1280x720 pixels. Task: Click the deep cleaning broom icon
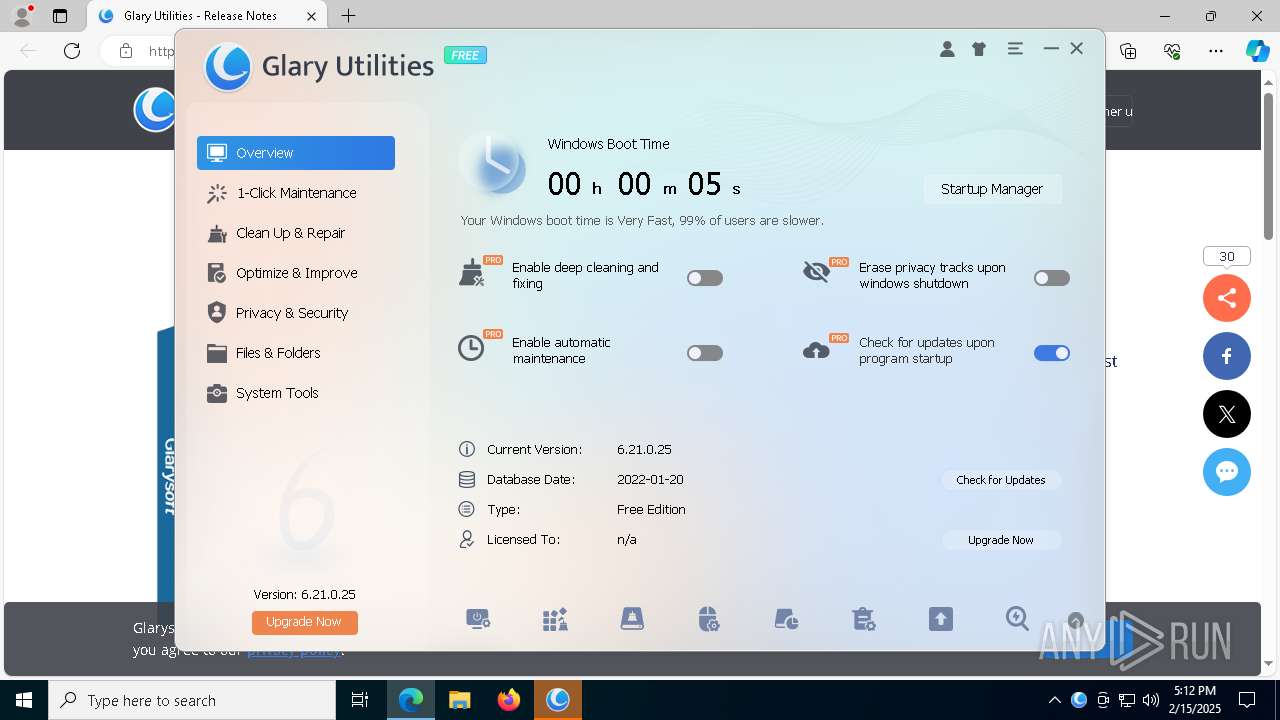(x=471, y=273)
